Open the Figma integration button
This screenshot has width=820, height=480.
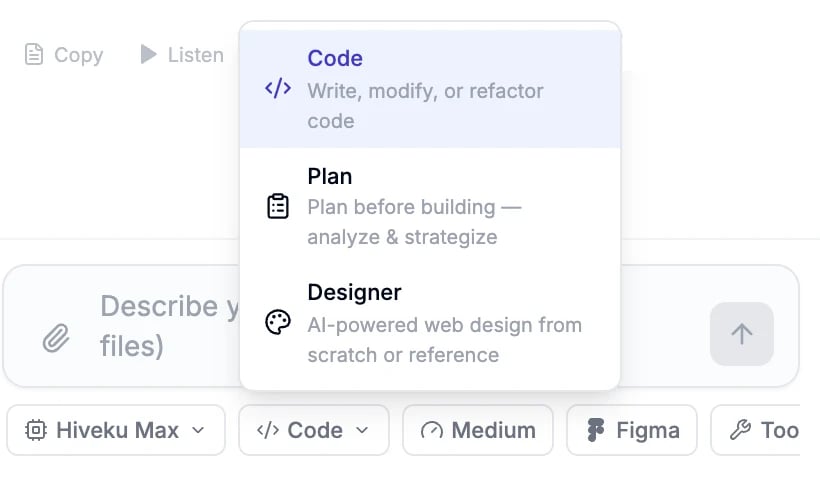pos(632,430)
